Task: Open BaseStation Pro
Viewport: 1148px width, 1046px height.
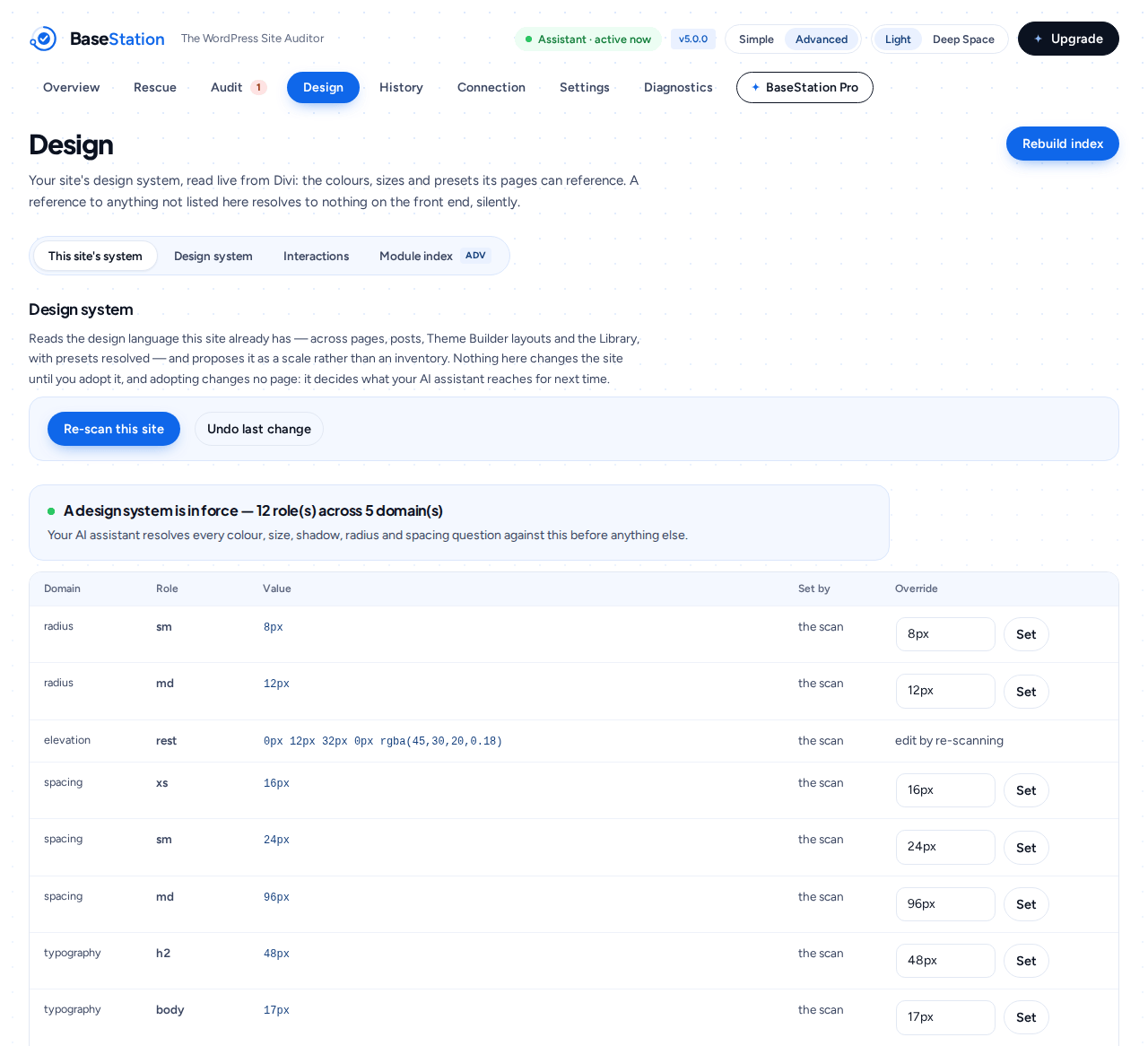Action: pyautogui.click(x=804, y=87)
